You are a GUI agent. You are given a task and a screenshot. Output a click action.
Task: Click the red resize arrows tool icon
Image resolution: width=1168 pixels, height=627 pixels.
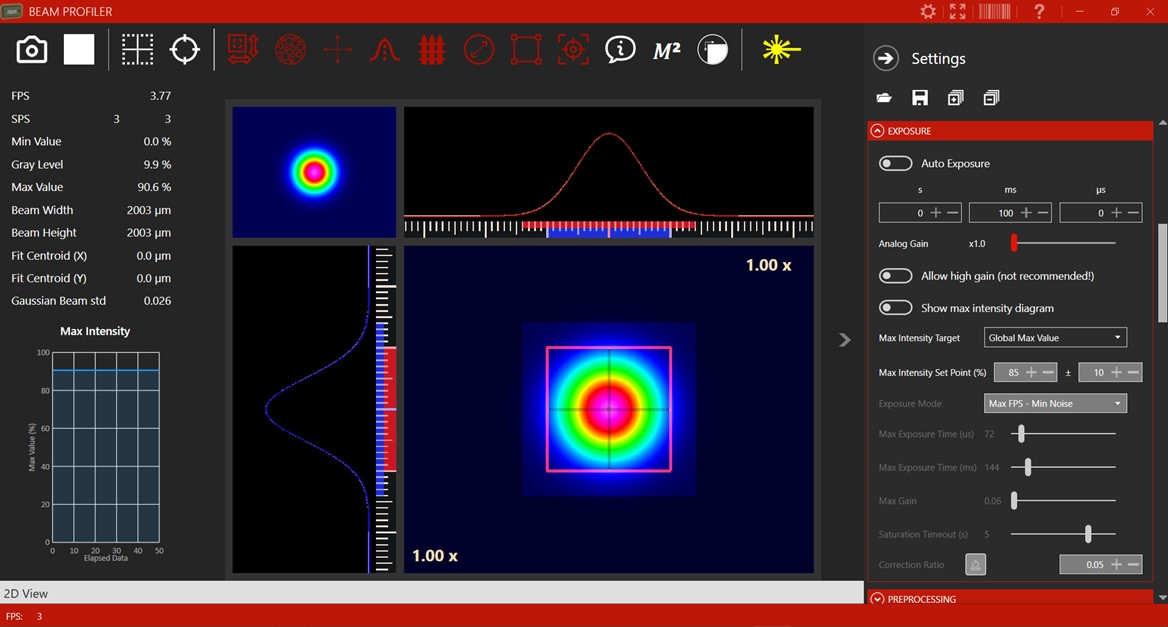click(243, 50)
